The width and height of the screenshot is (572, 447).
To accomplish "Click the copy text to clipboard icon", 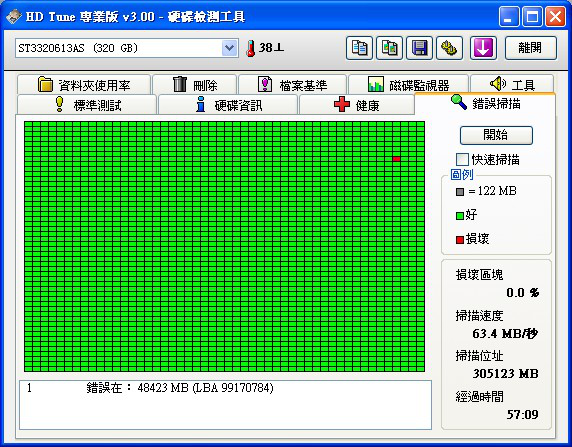I will click(x=359, y=48).
